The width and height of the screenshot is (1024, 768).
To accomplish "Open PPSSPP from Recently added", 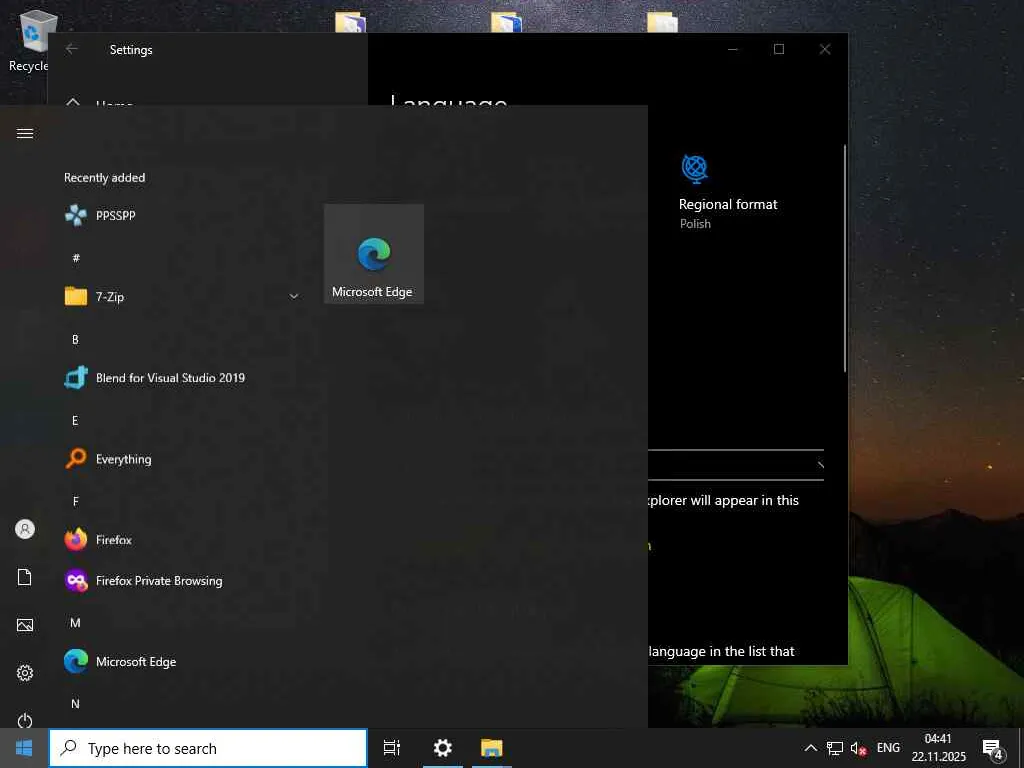I will point(183,215).
